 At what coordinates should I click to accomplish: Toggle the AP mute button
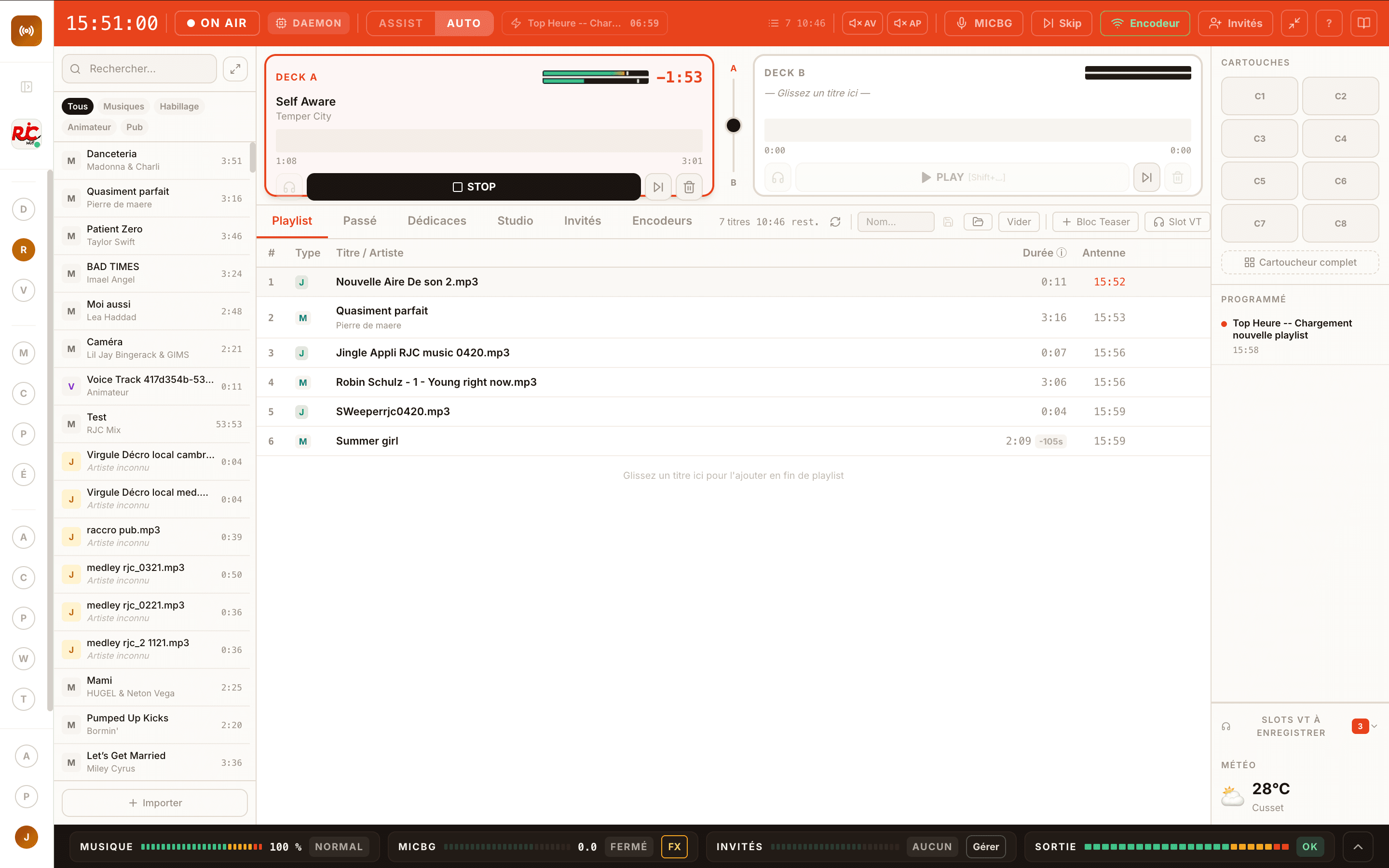click(908, 23)
